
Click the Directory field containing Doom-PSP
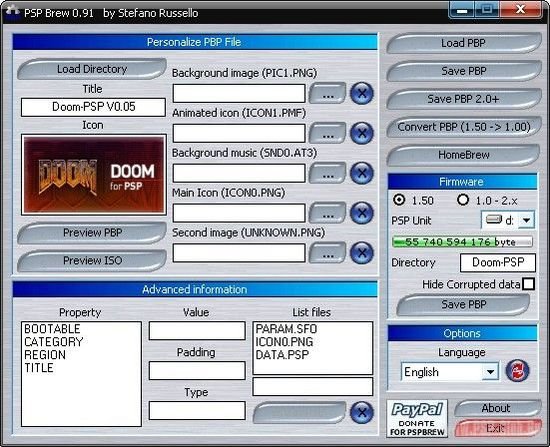pyautogui.click(x=498, y=262)
